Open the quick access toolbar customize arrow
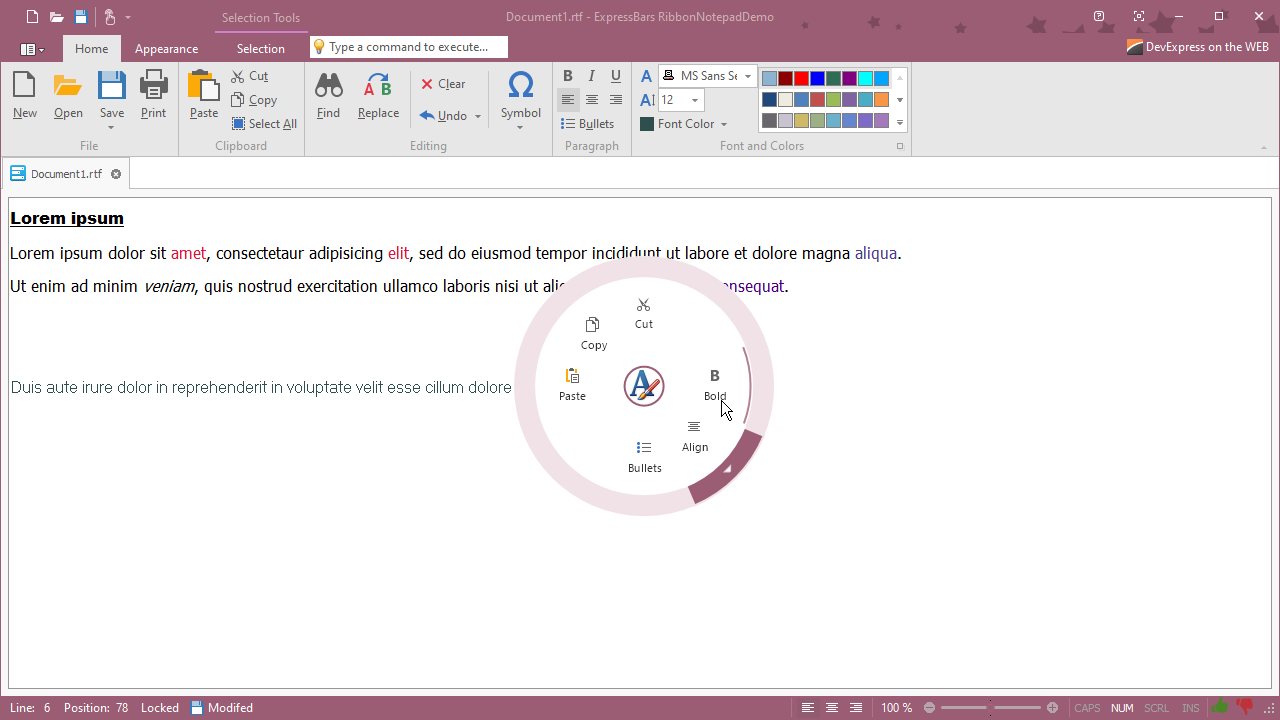Screen dimensions: 1280x720 (x=128, y=17)
